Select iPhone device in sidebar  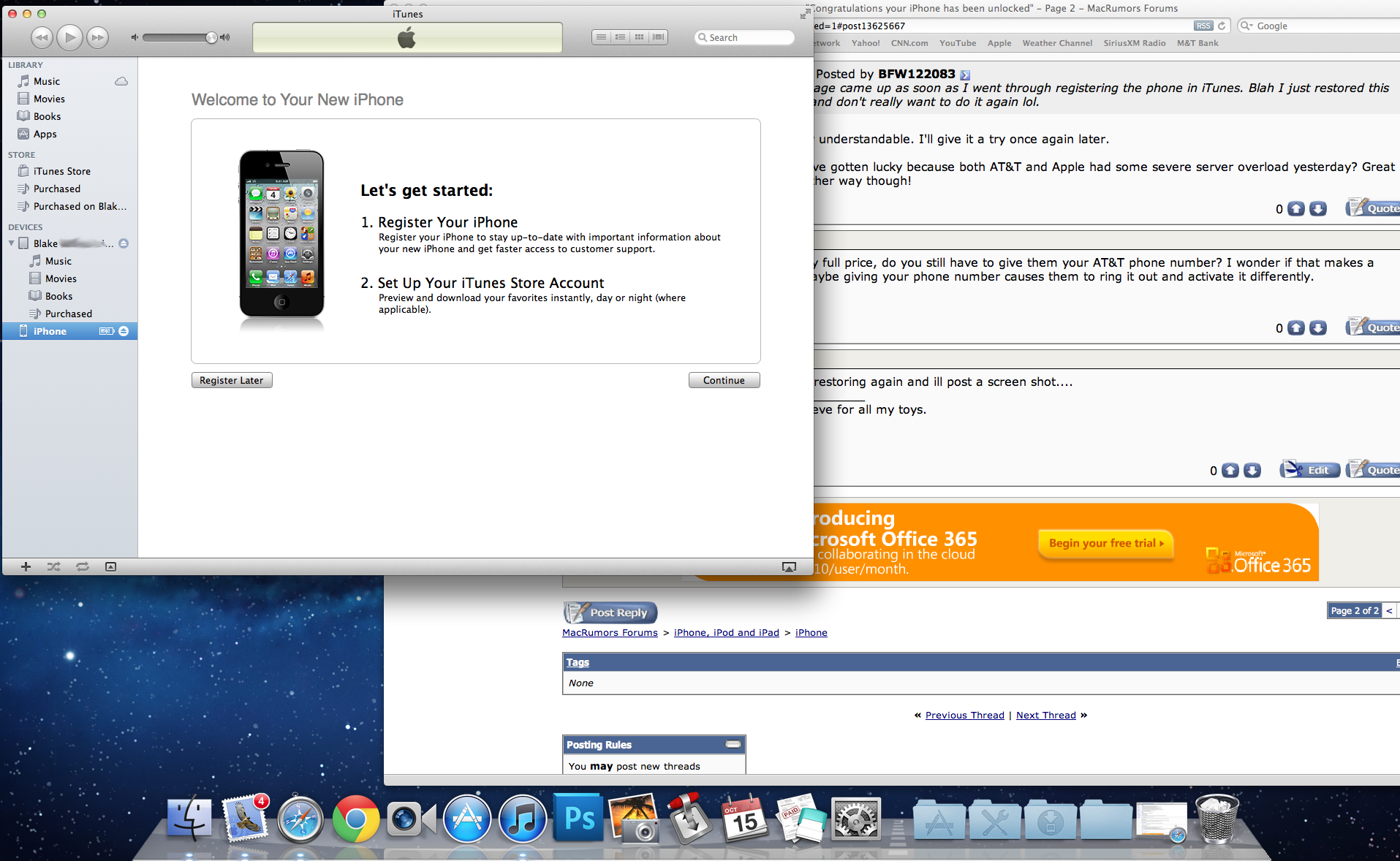[69, 331]
